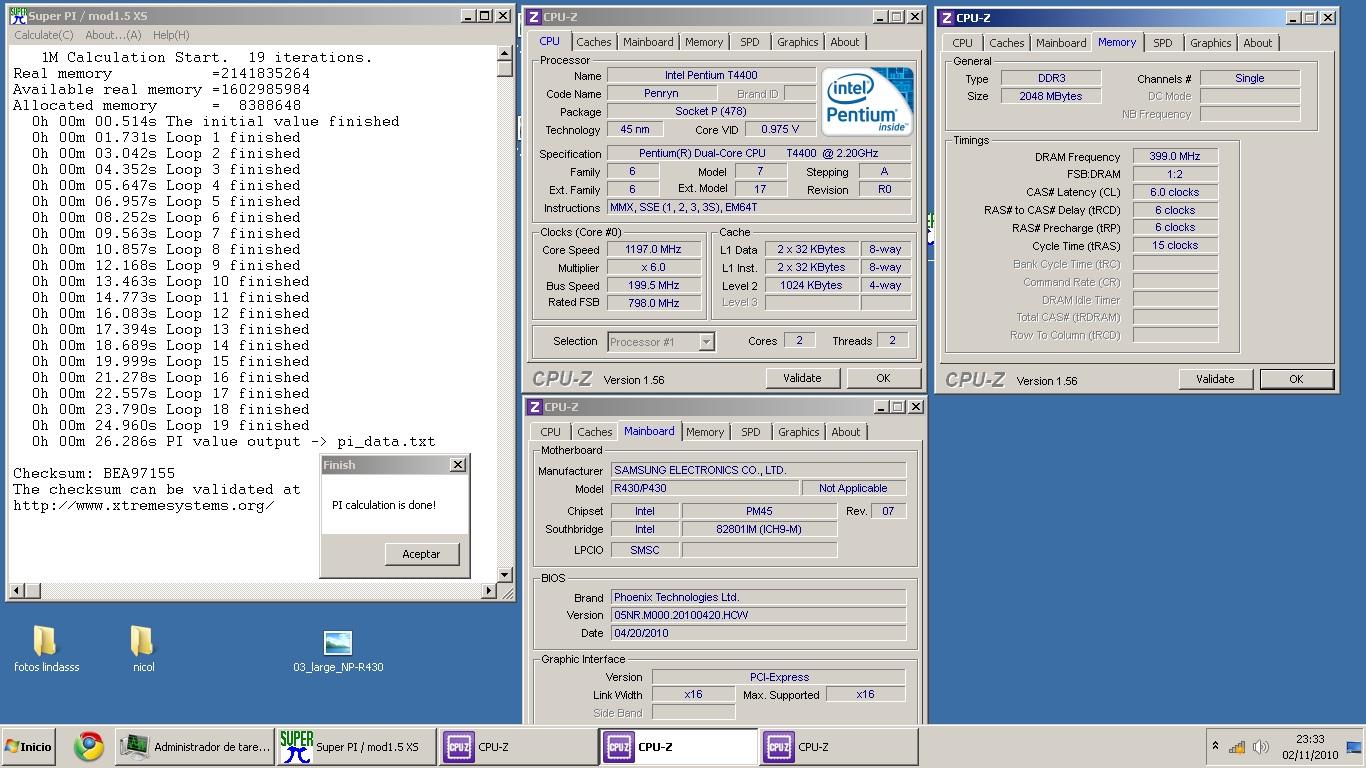Select SPD tab in CPU window
Screen dimensions: 1366x768
[x=750, y=42]
